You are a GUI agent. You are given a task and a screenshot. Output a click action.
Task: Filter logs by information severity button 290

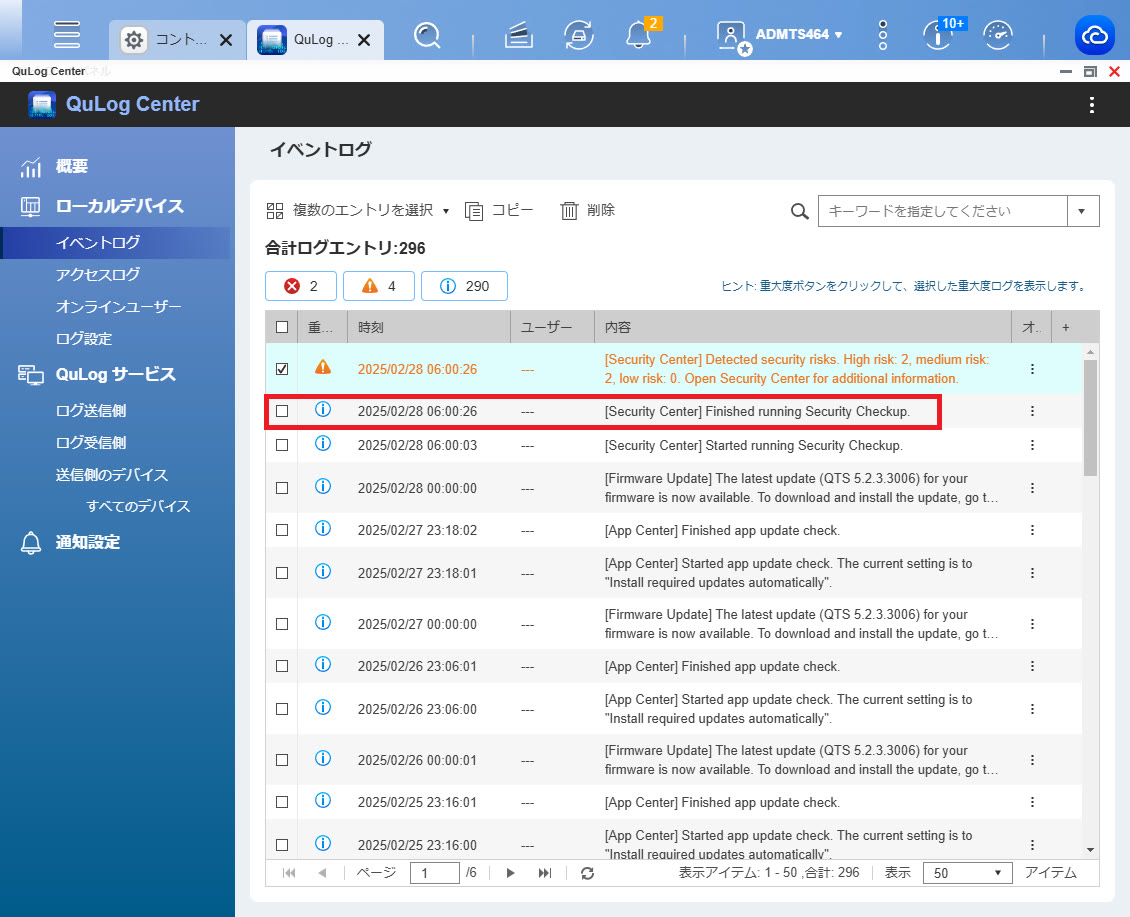(464, 286)
